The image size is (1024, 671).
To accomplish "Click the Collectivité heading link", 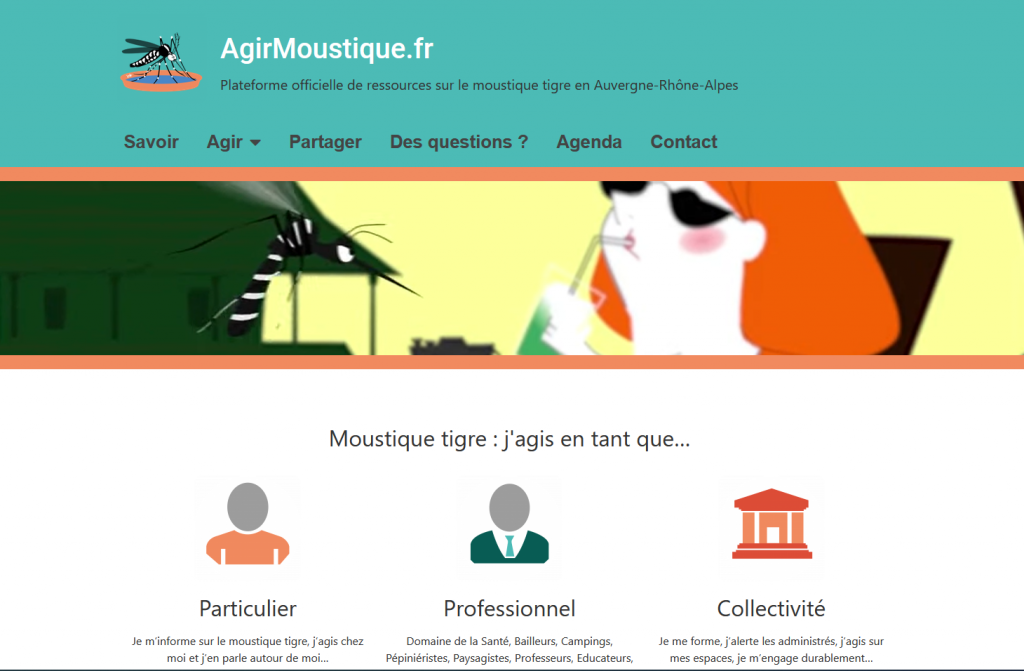I will [x=771, y=608].
